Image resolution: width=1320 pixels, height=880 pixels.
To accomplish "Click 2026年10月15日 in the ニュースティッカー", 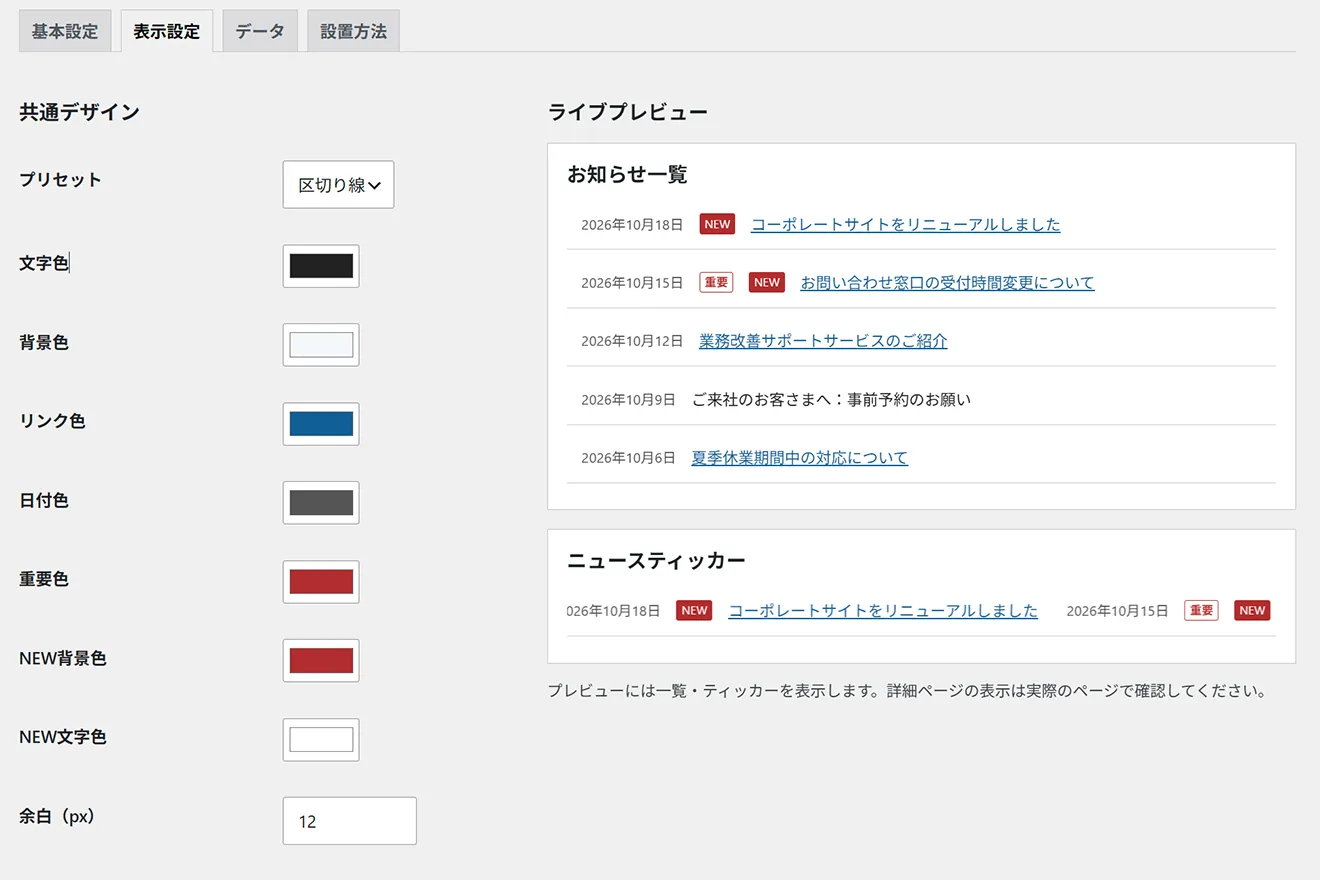I will [1117, 611].
